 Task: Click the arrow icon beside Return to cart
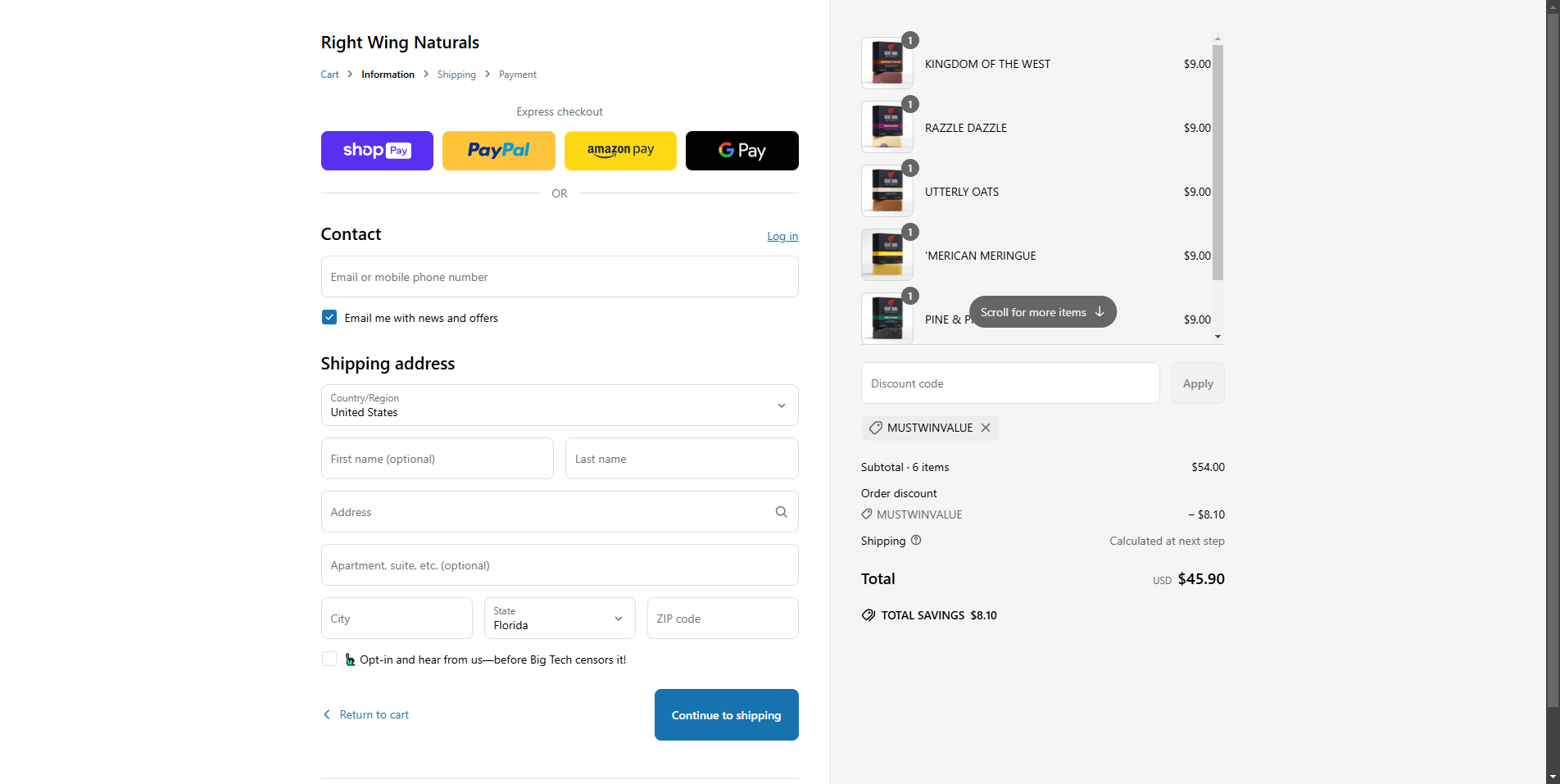point(327,714)
